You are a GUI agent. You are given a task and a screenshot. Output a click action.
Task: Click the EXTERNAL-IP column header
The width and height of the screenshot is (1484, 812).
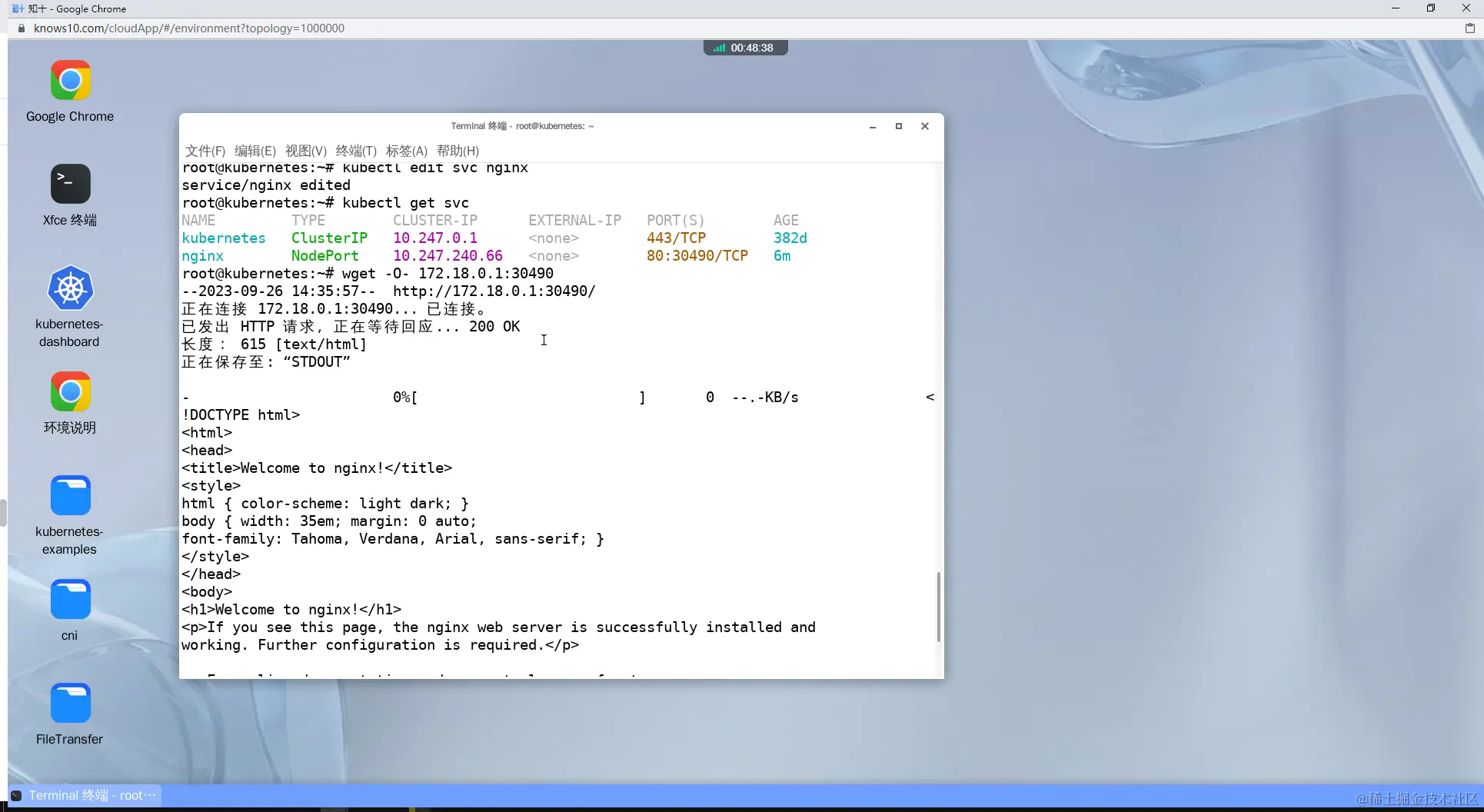(575, 221)
